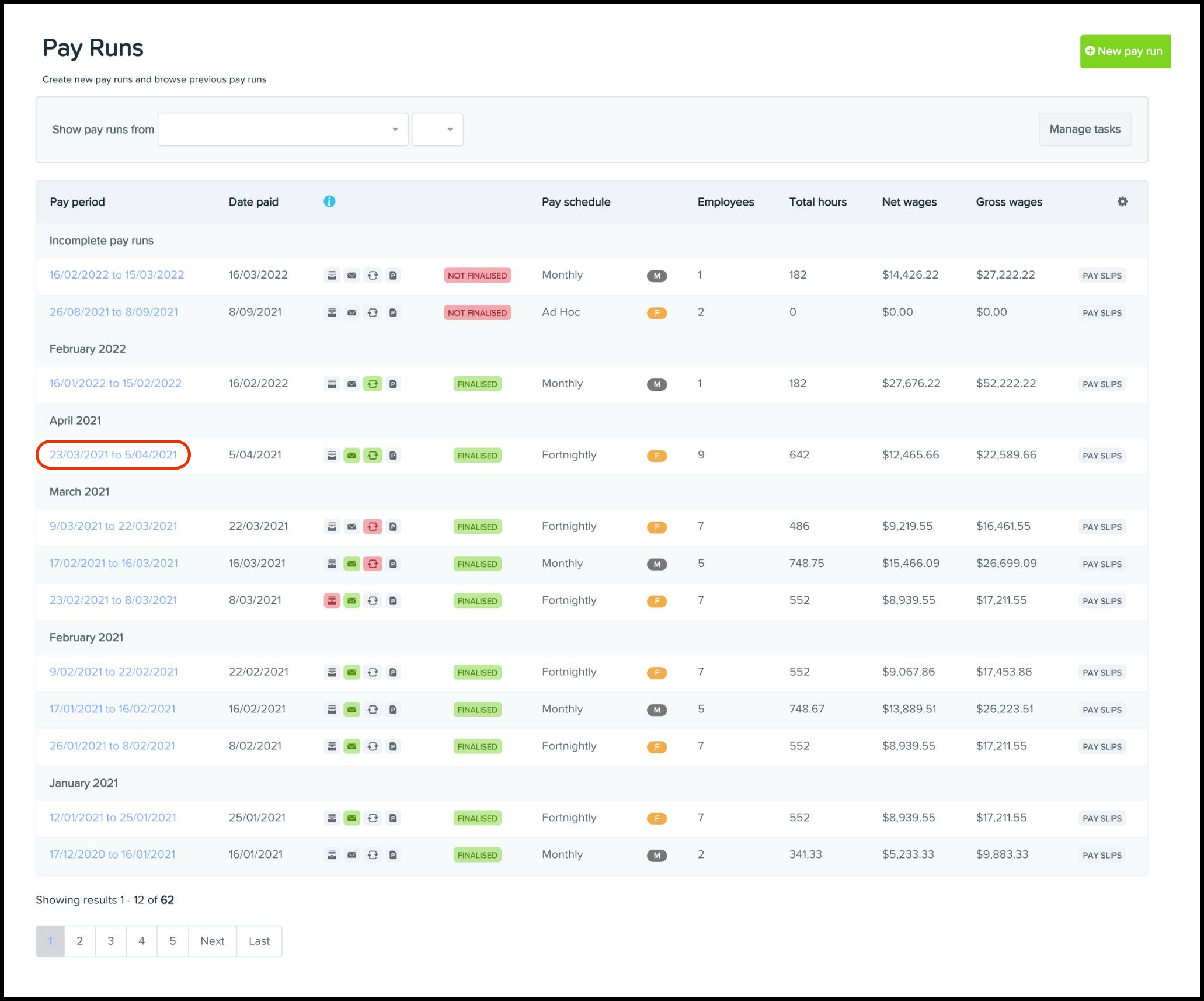The height and width of the screenshot is (1001, 1204).
Task: Click red sync icon in 16/03/2021 row
Action: [x=373, y=564]
